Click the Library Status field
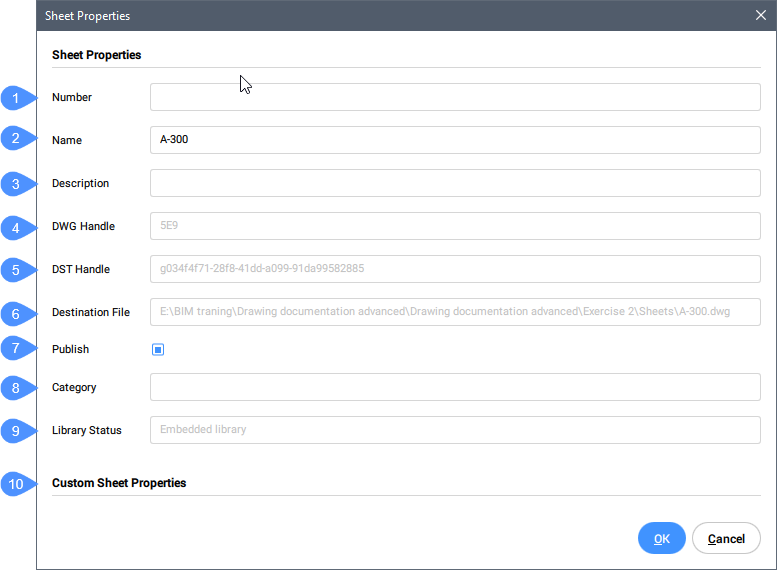This screenshot has width=777, height=570. (x=455, y=430)
